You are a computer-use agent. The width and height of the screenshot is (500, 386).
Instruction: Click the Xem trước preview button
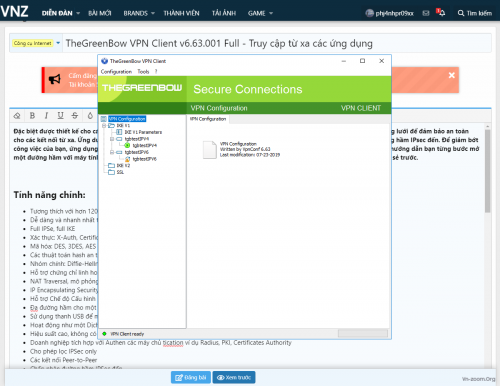point(234,377)
